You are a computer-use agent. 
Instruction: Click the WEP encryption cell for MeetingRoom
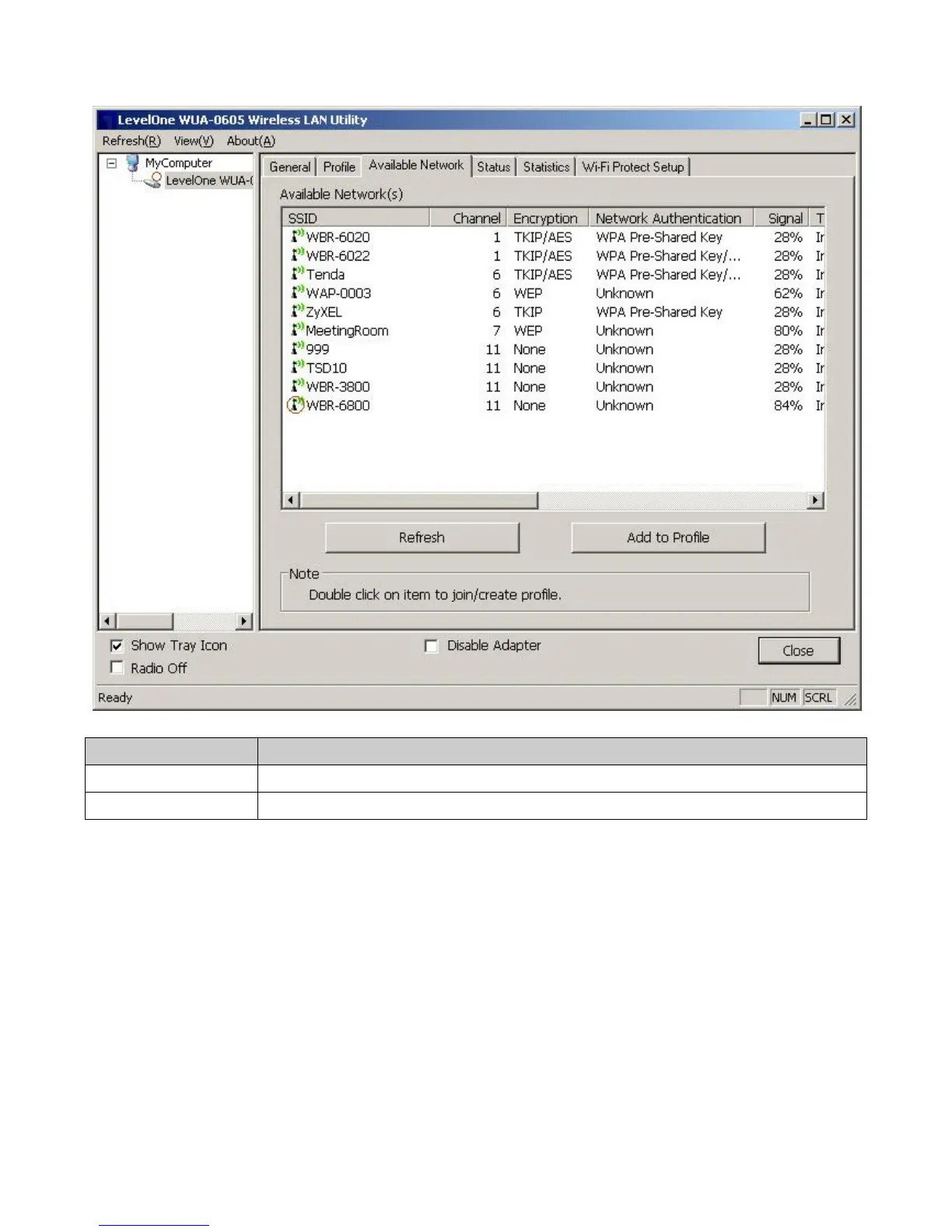[528, 331]
